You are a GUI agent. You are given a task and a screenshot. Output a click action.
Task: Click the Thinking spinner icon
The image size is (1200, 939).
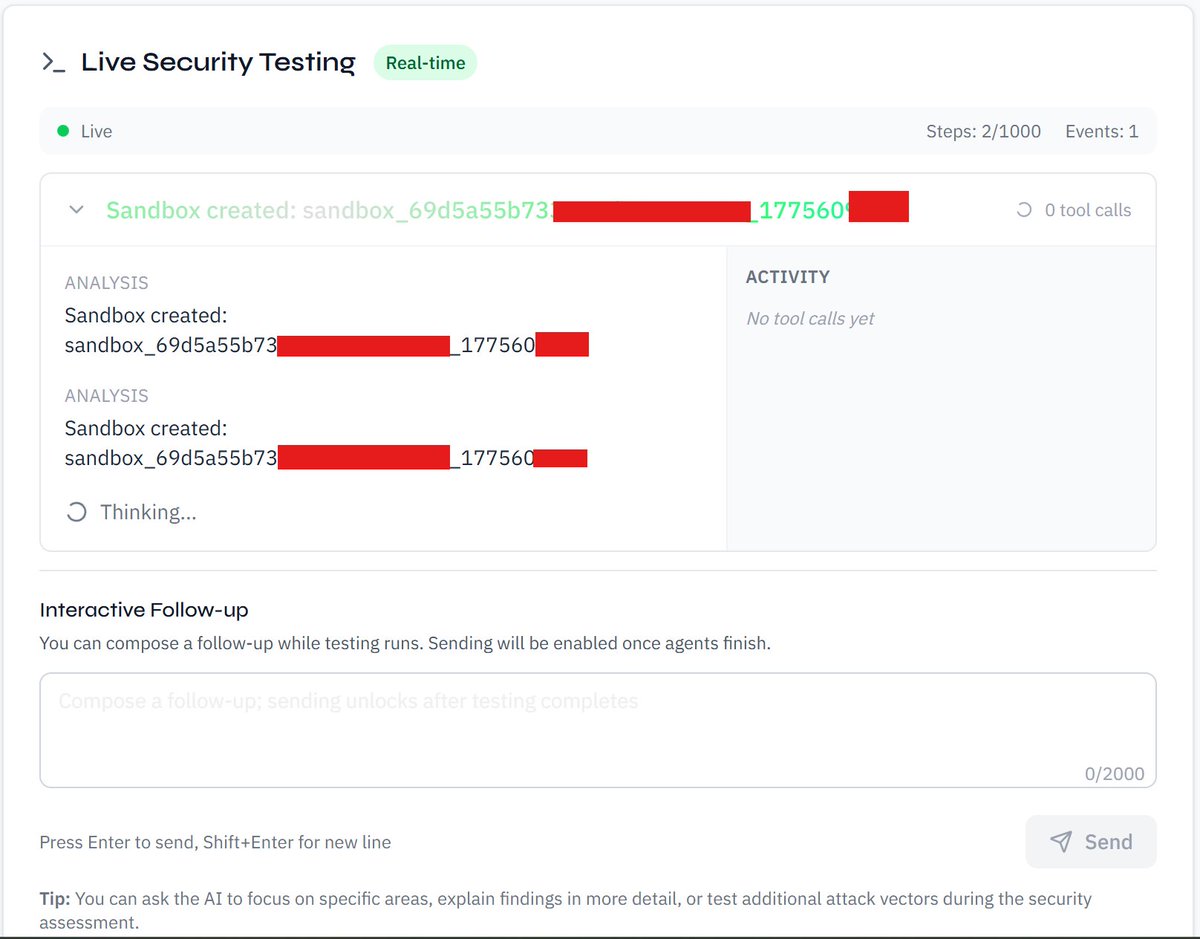click(x=76, y=512)
